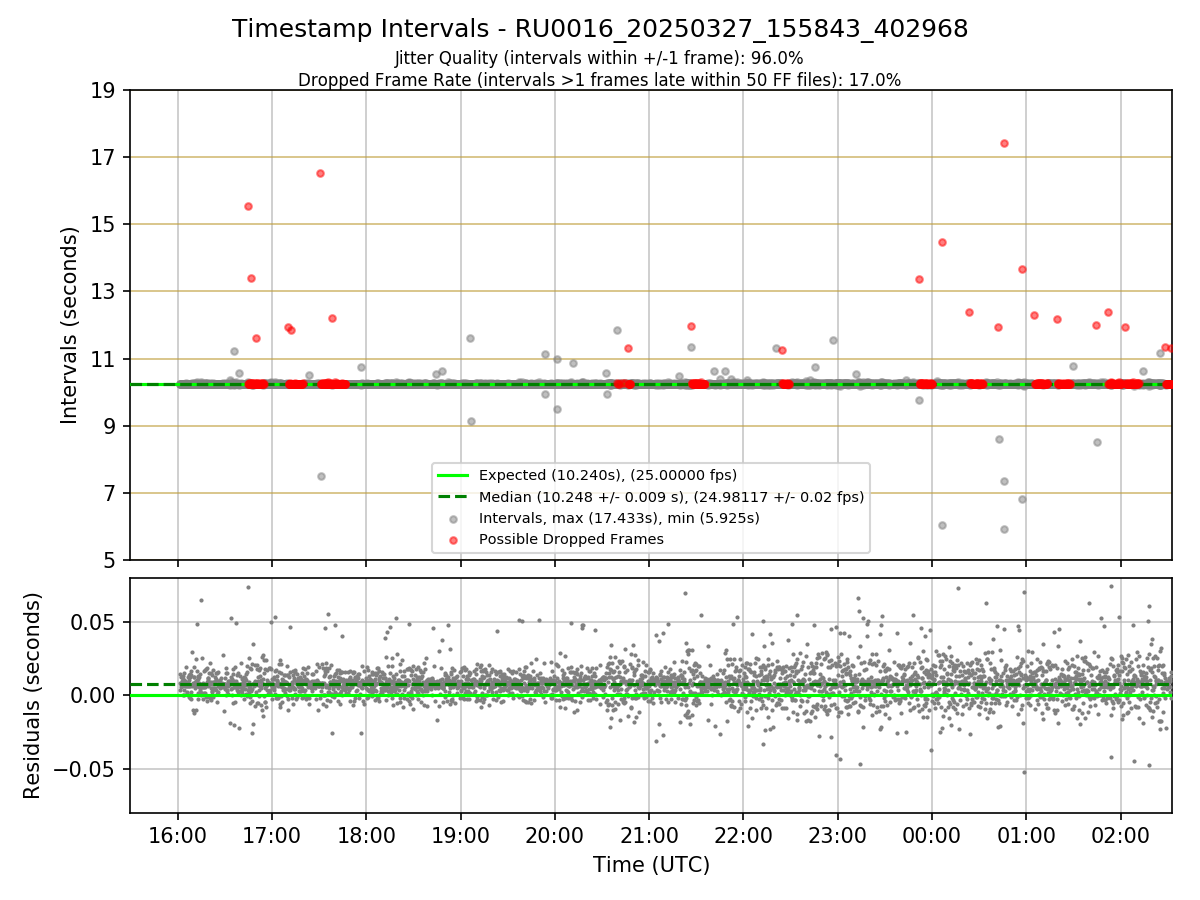This screenshot has width=1200, height=900.
Task: Click the highest red dropped-frame point near 17.4 seconds
Action: tap(1004, 143)
